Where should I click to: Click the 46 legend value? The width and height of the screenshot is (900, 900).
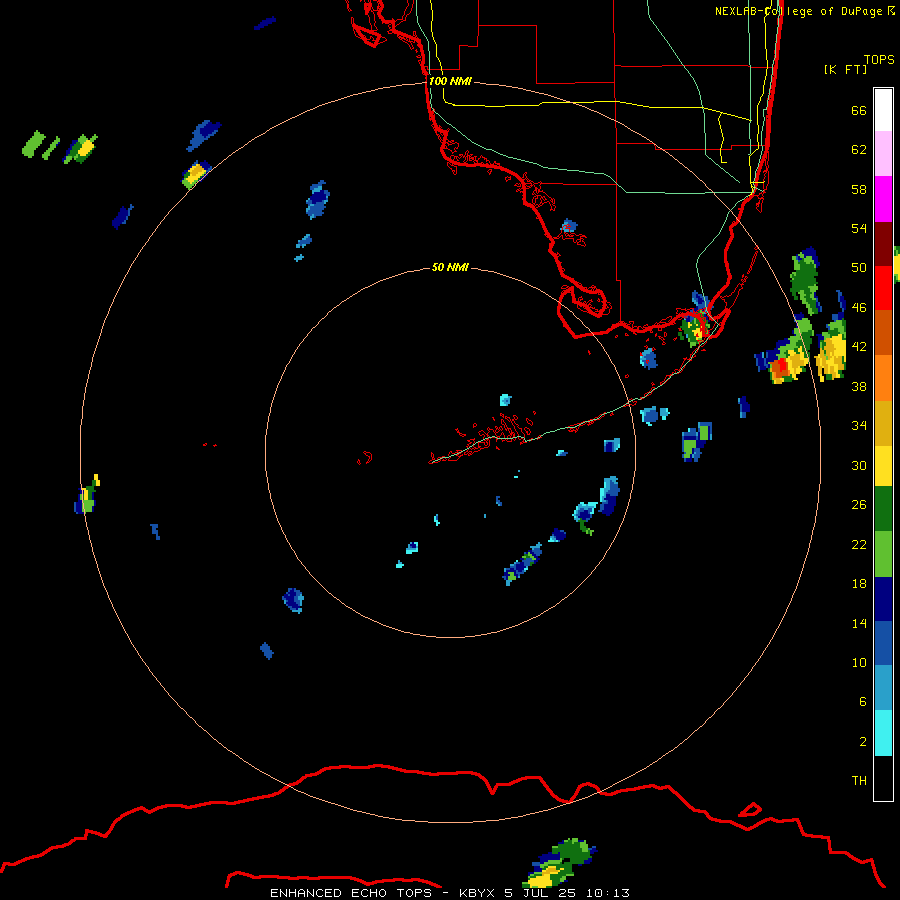tap(859, 308)
